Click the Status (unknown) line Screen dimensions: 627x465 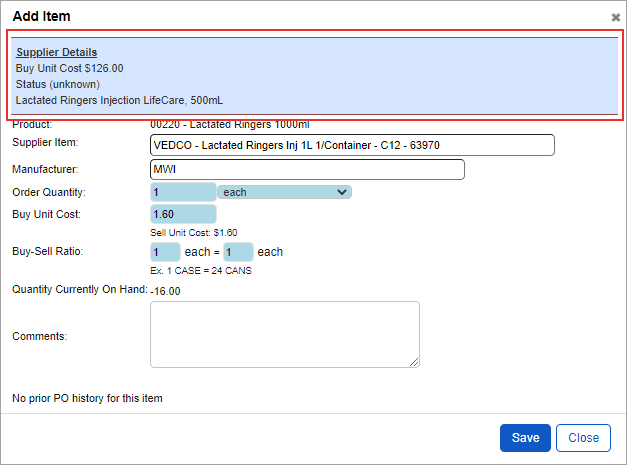tap(58, 84)
